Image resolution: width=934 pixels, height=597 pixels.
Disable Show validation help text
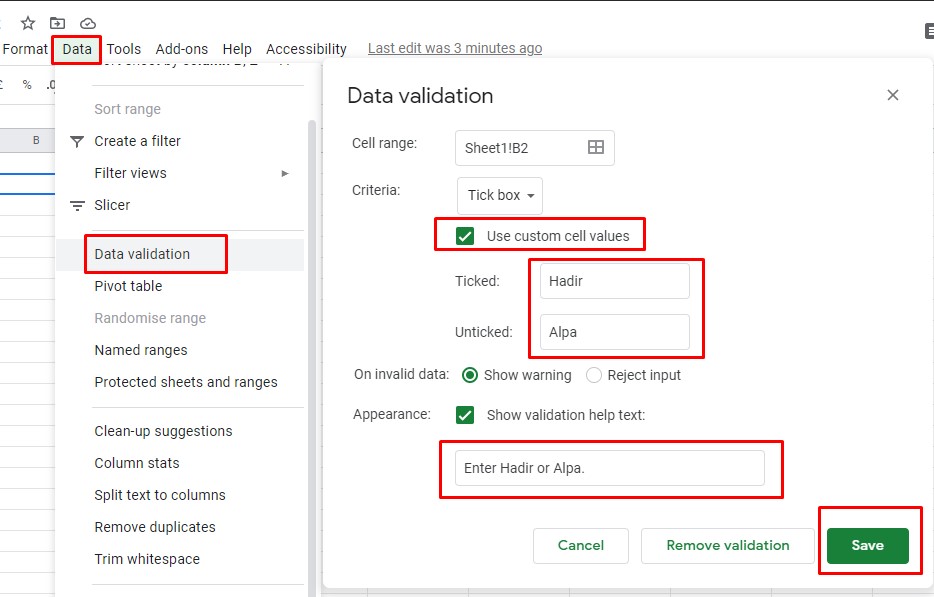coord(465,413)
